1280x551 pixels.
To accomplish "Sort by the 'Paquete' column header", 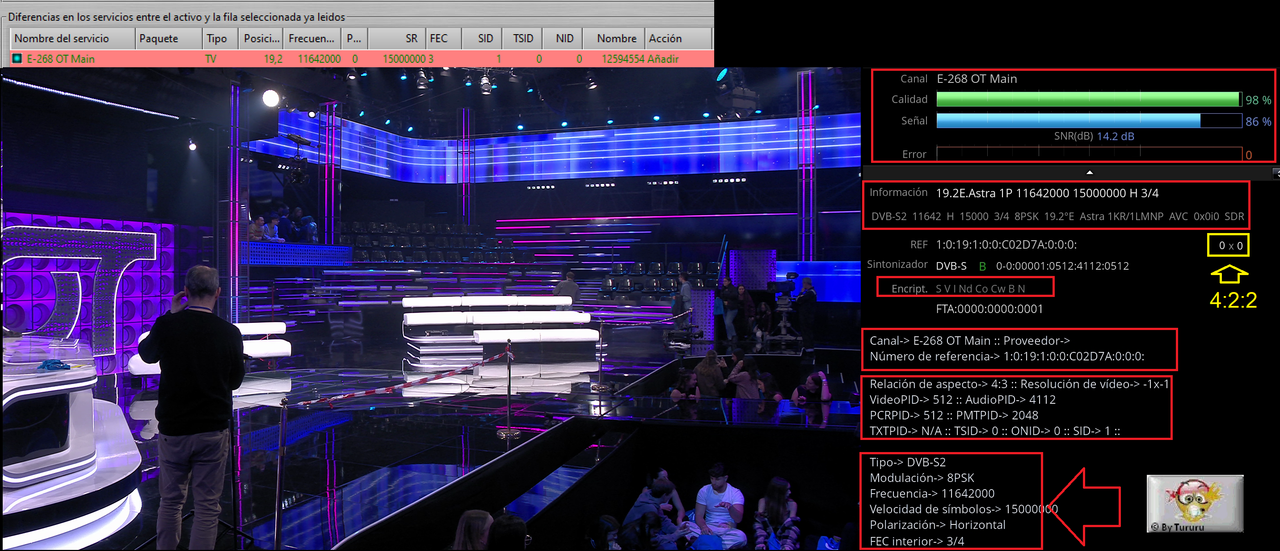I will [x=167, y=38].
